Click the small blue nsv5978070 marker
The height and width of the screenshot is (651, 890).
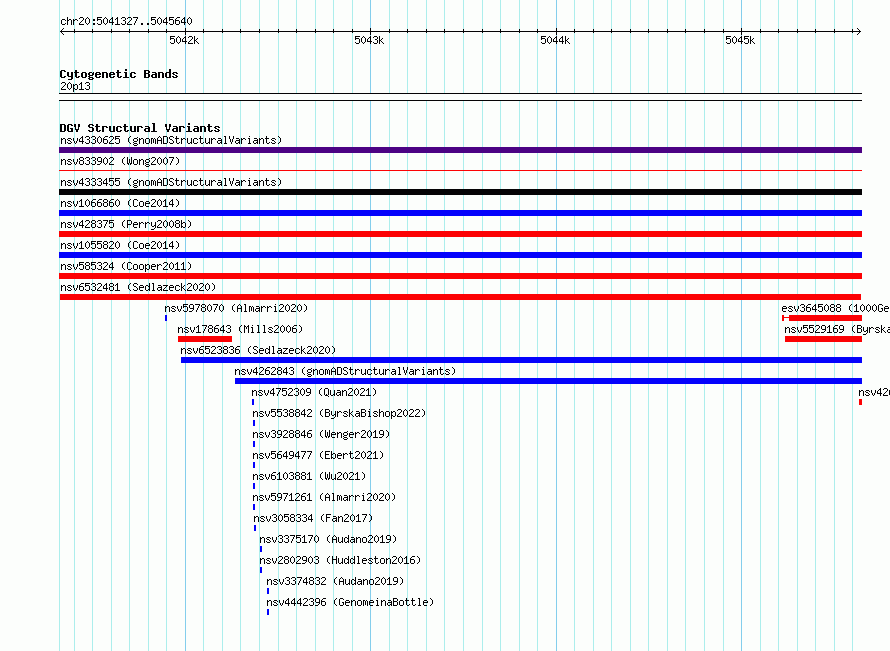pyautogui.click(x=166, y=318)
